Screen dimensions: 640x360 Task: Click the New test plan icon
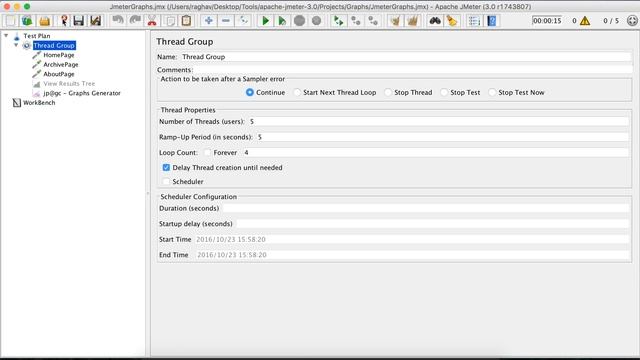click(10, 21)
